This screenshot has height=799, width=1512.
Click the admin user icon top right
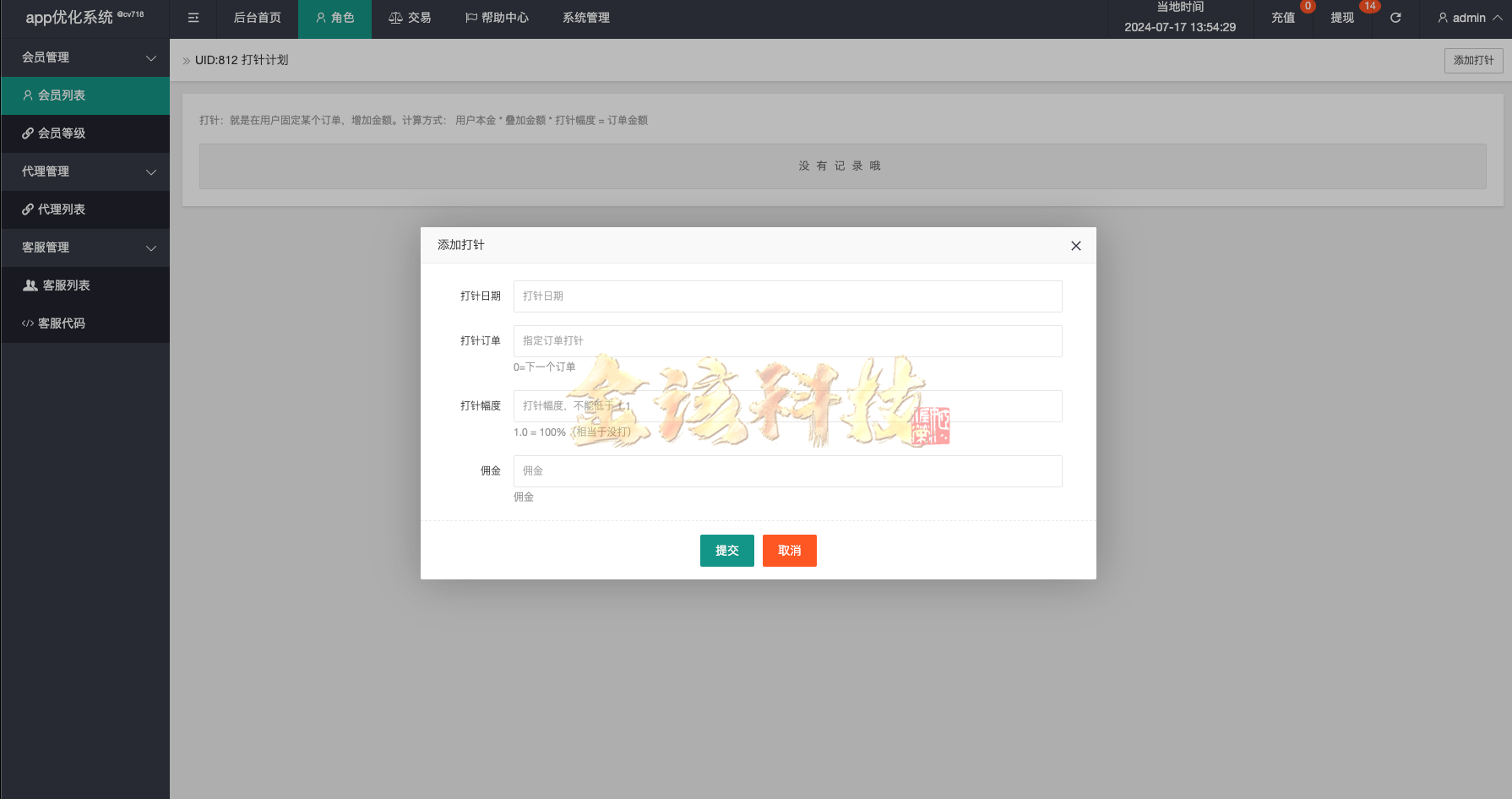(1442, 18)
